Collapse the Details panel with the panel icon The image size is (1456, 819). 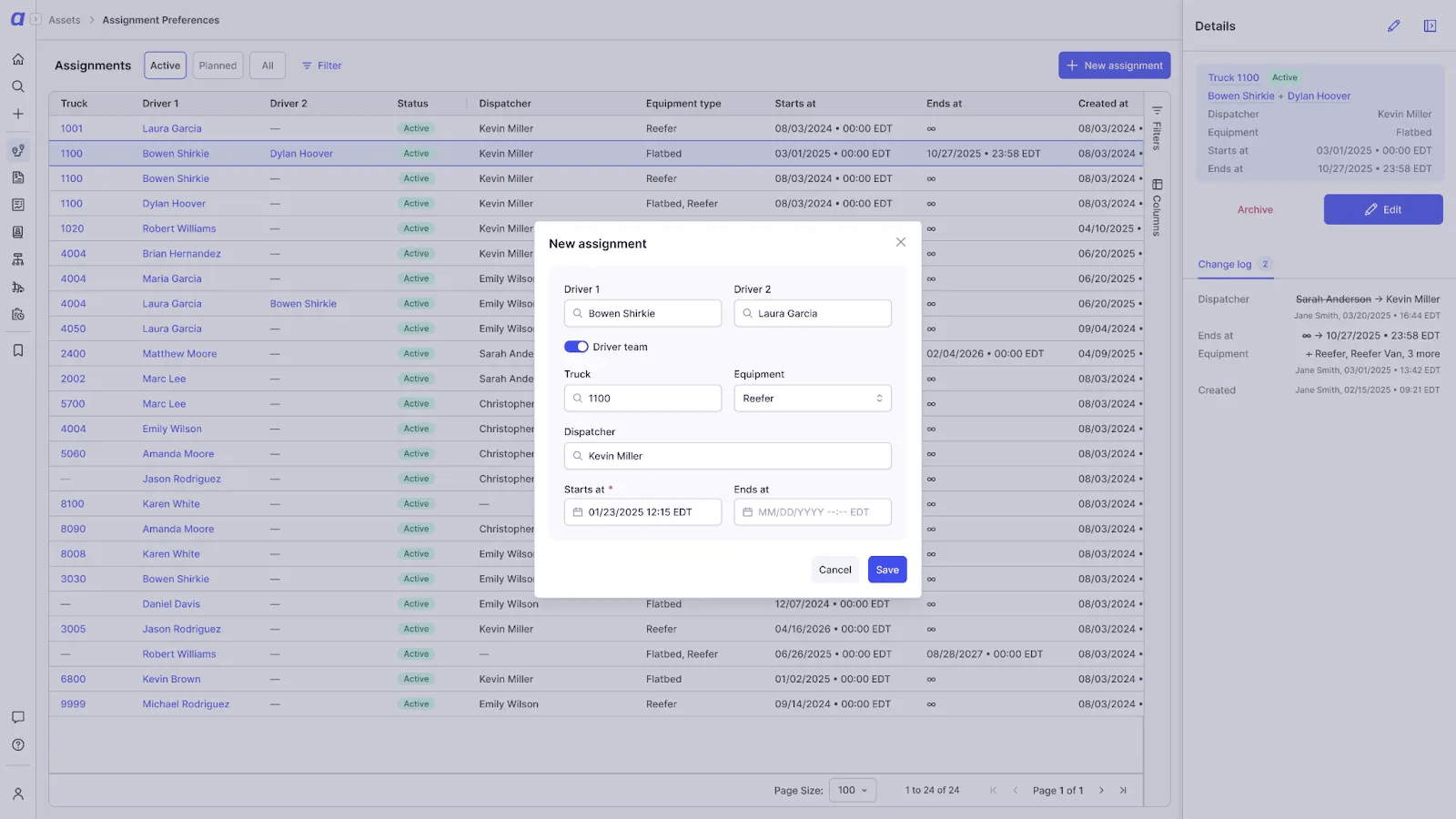coord(1430,26)
